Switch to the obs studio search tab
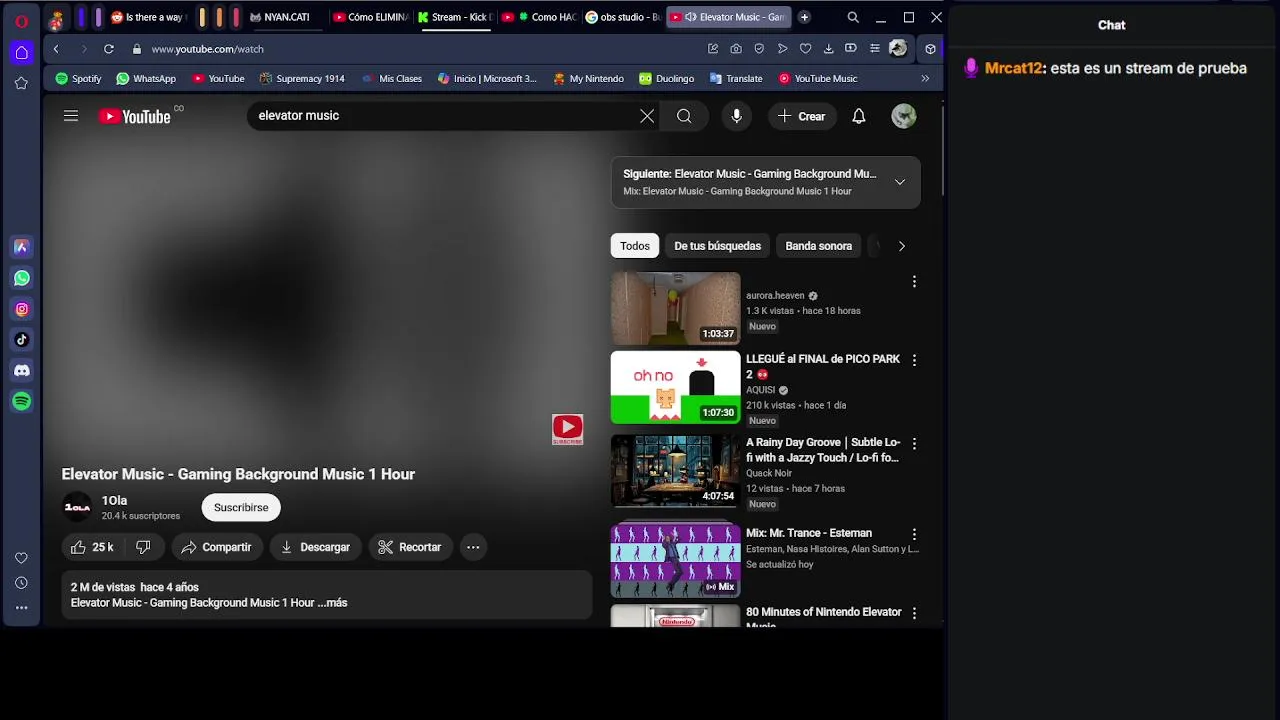 [623, 17]
